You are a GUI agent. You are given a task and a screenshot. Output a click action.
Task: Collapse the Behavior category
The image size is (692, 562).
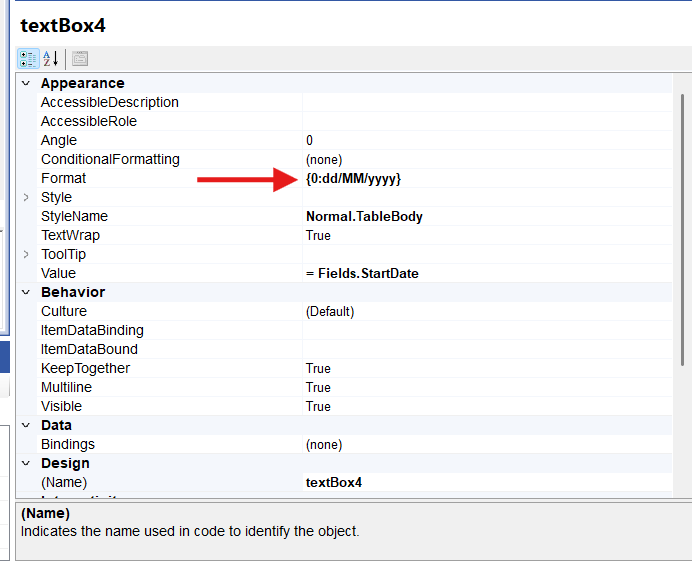(26, 293)
